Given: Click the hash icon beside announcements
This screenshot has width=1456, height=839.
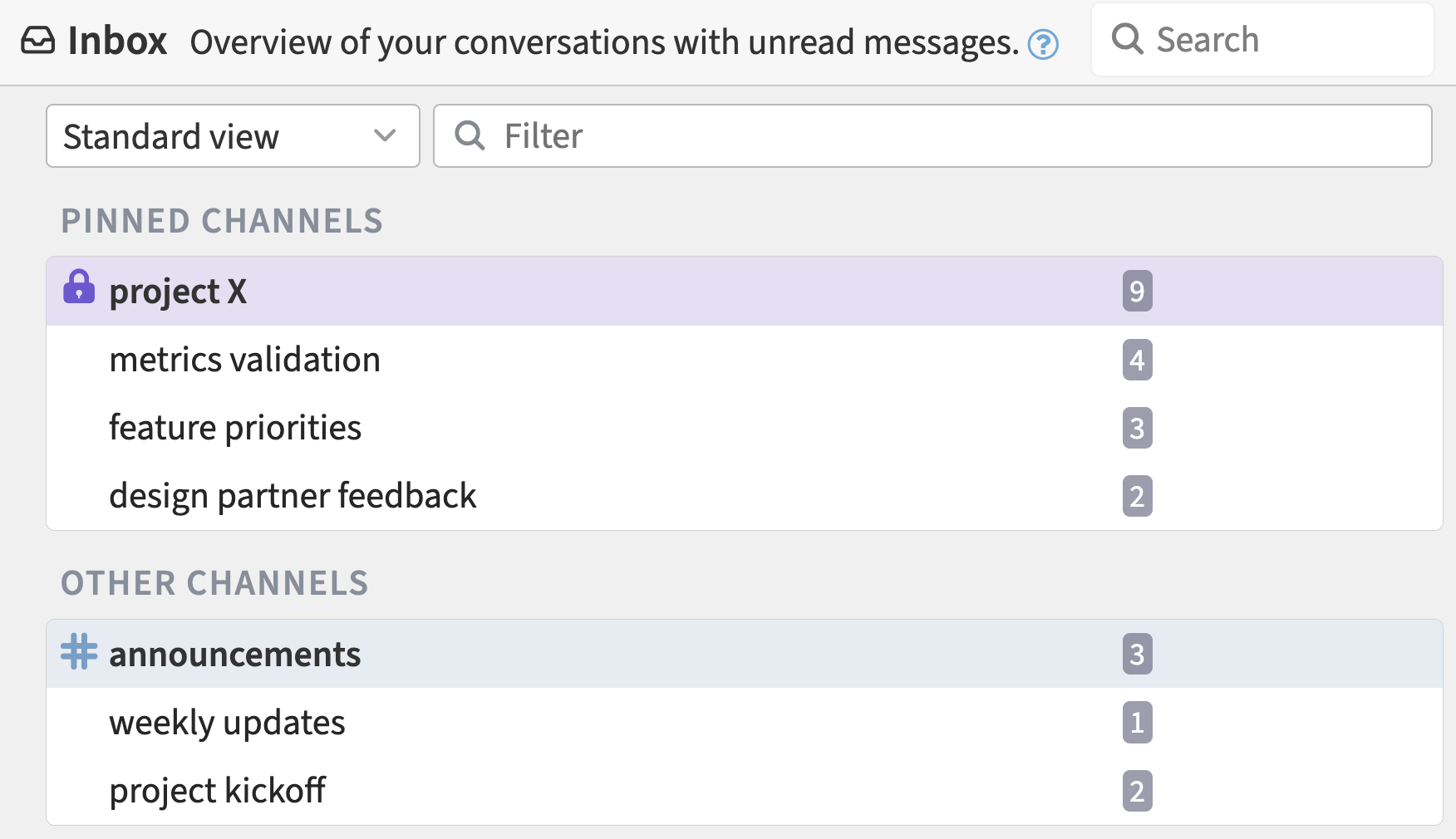Looking at the screenshot, I should [x=79, y=654].
